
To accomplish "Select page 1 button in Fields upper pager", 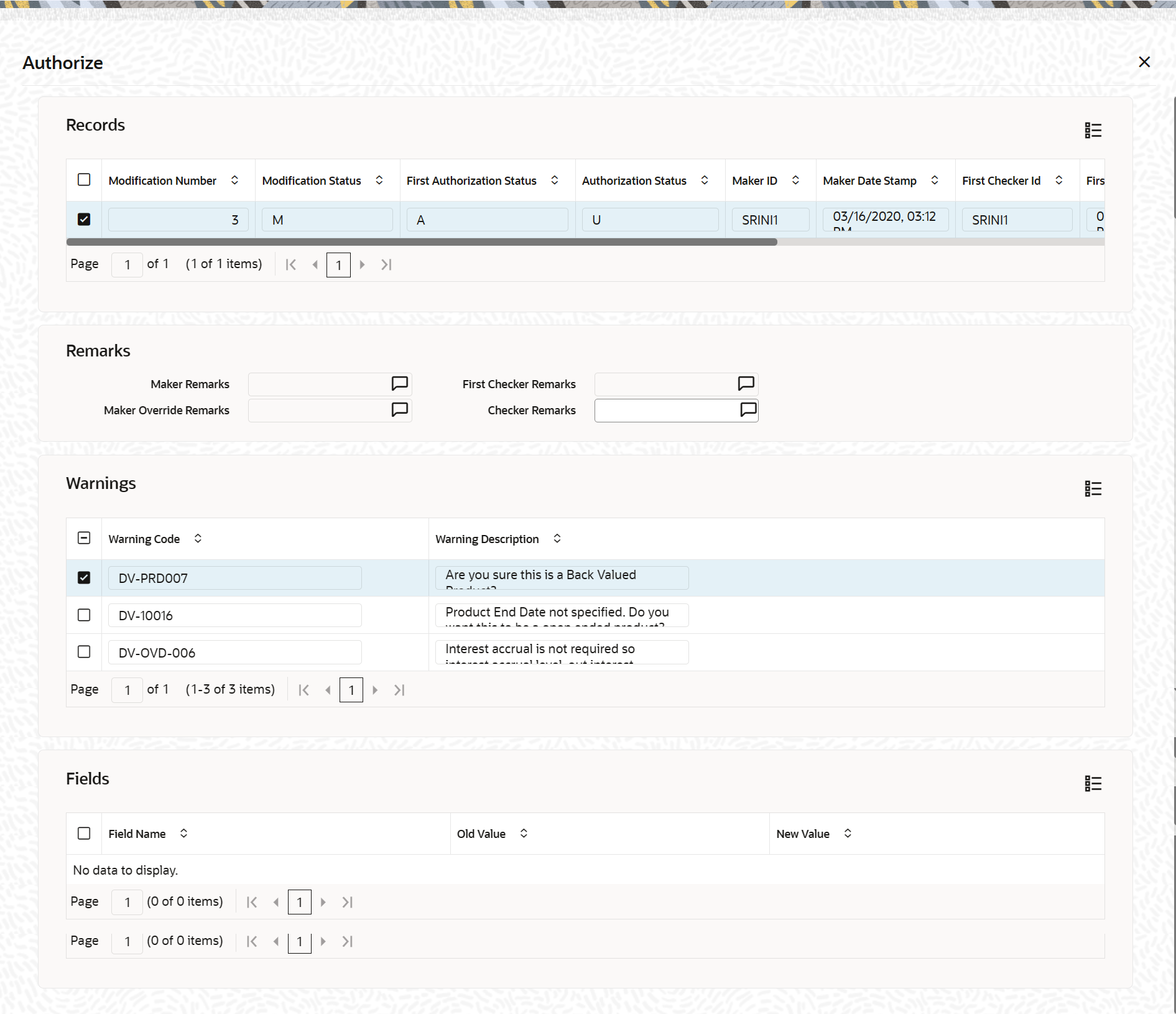I will click(x=300, y=902).
